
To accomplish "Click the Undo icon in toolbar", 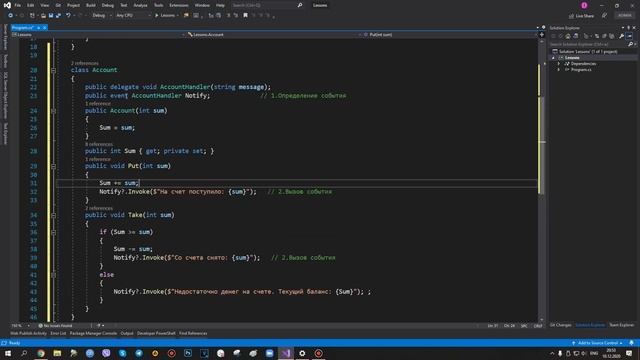I will click(69, 16).
